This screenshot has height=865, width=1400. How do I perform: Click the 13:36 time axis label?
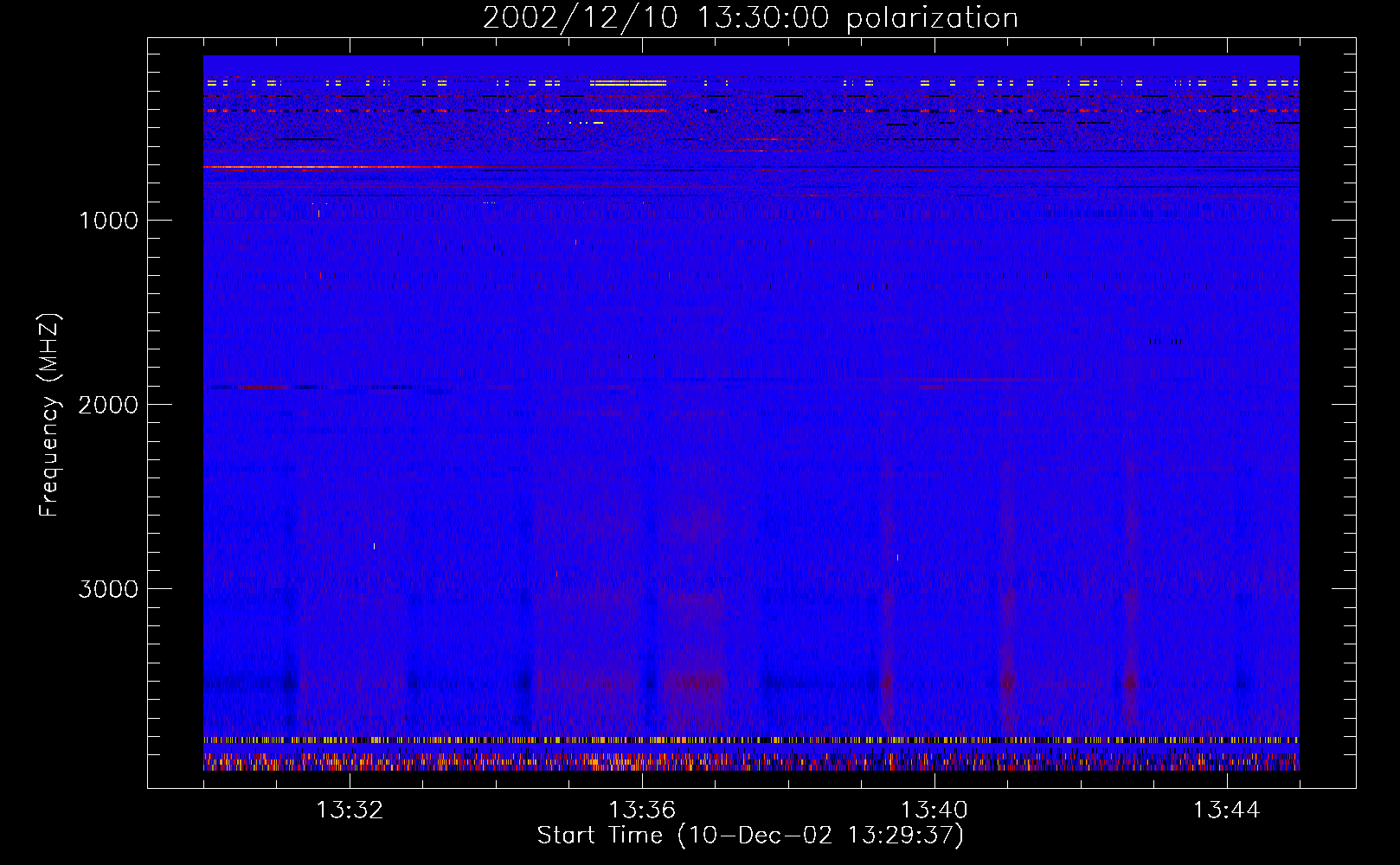(642, 811)
